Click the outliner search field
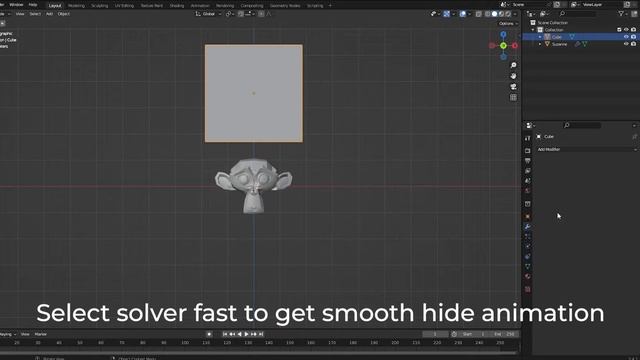The height and width of the screenshot is (360, 640). pos(577,14)
